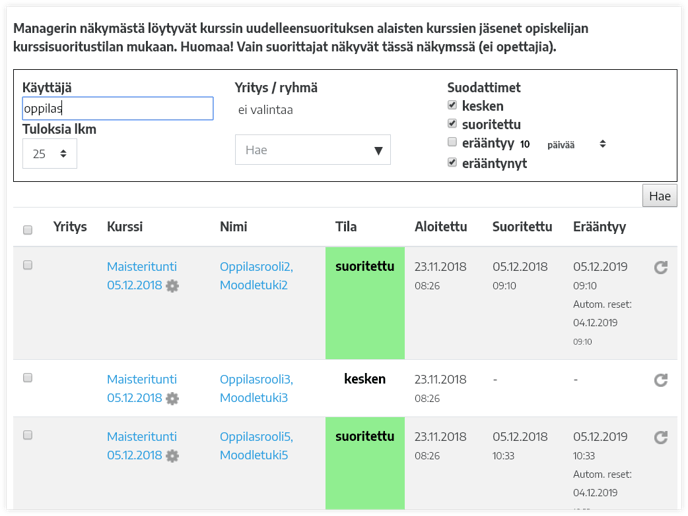Open user Oppilasrooli3, Moodletuki3 link
Screen dimensions: 688x516
pos(256,388)
